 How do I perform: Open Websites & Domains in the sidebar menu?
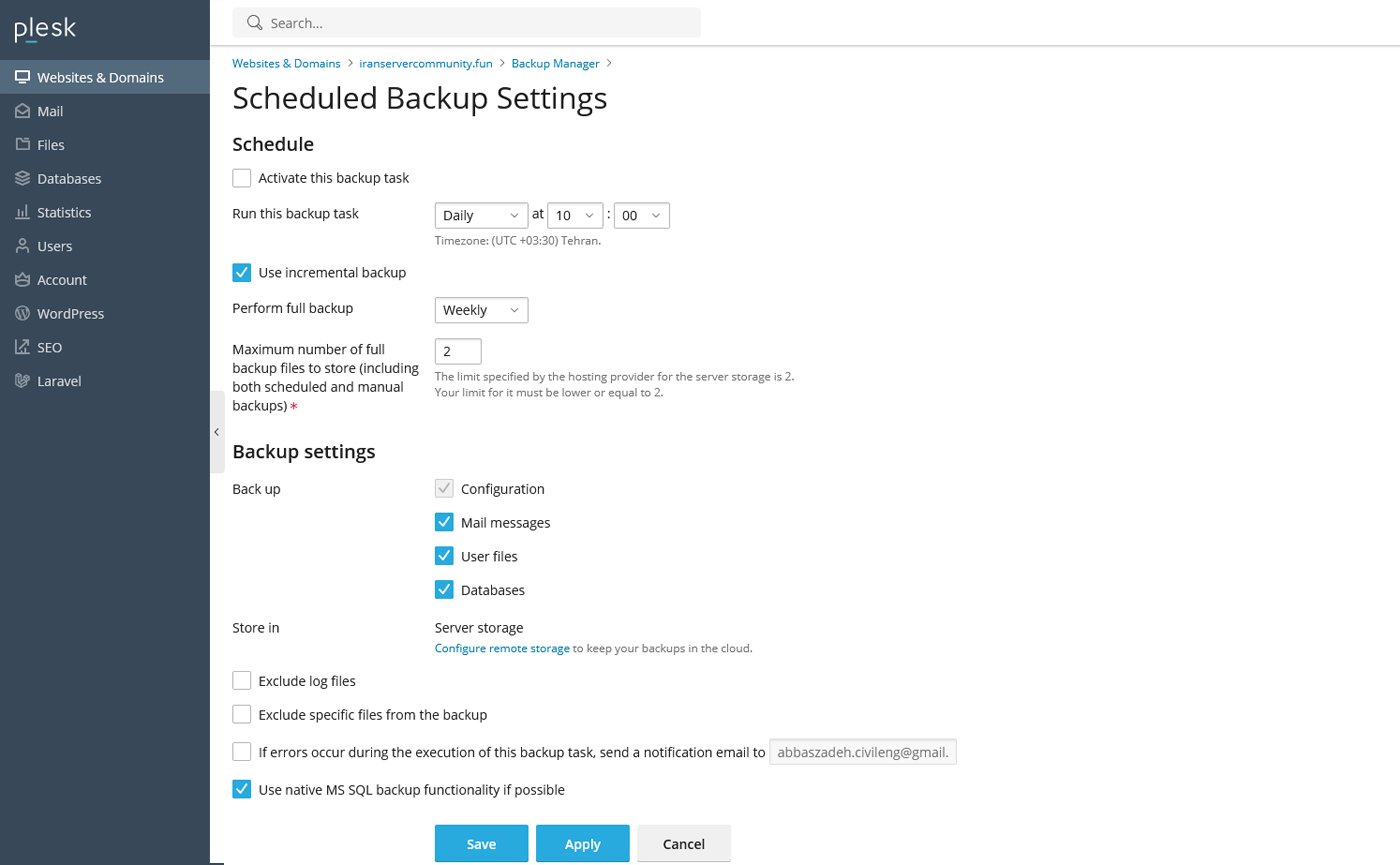pyautogui.click(x=100, y=77)
